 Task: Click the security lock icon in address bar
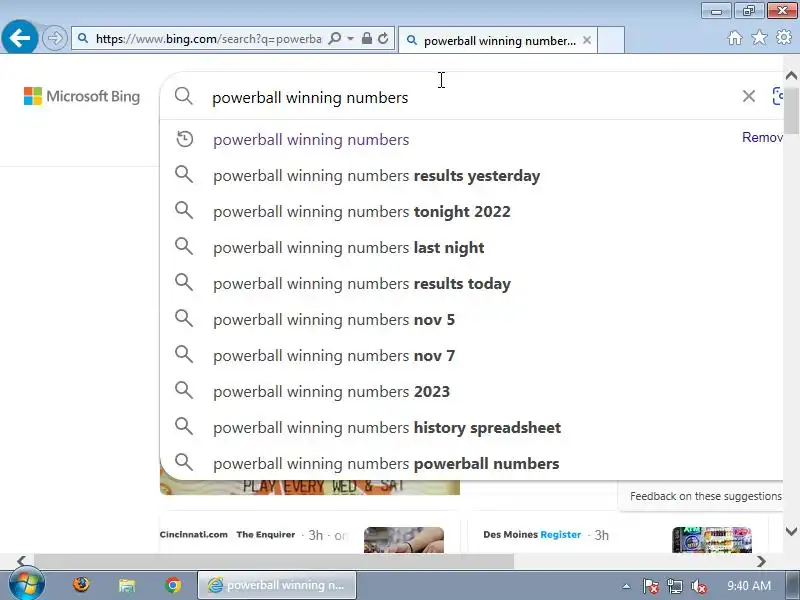point(366,38)
